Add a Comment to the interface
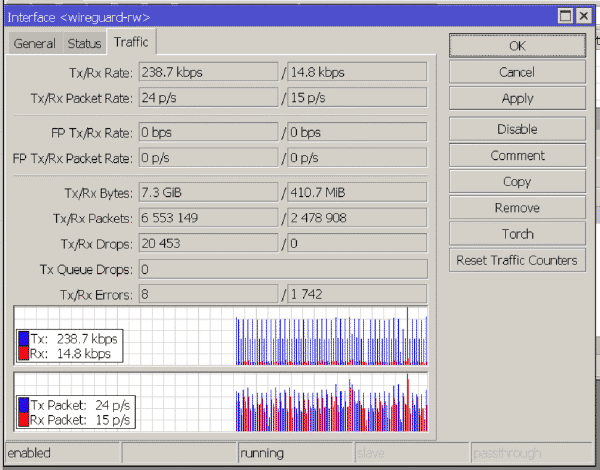600x470 pixels. tap(517, 155)
